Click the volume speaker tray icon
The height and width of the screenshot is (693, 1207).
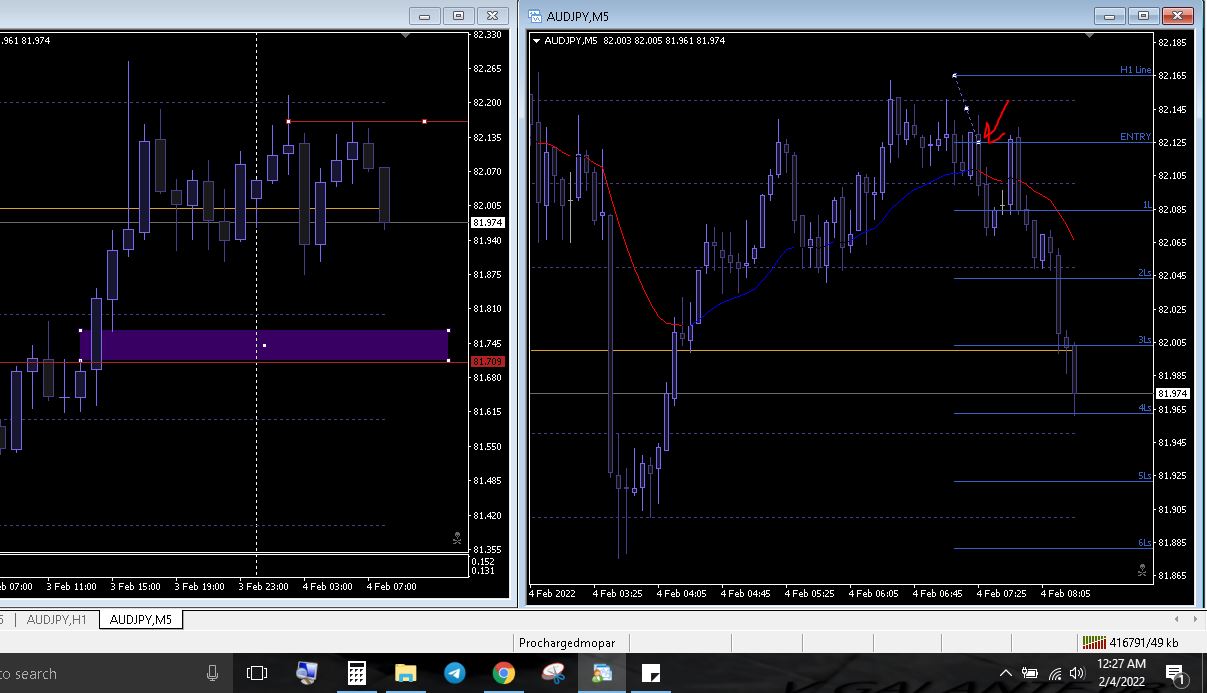1077,673
